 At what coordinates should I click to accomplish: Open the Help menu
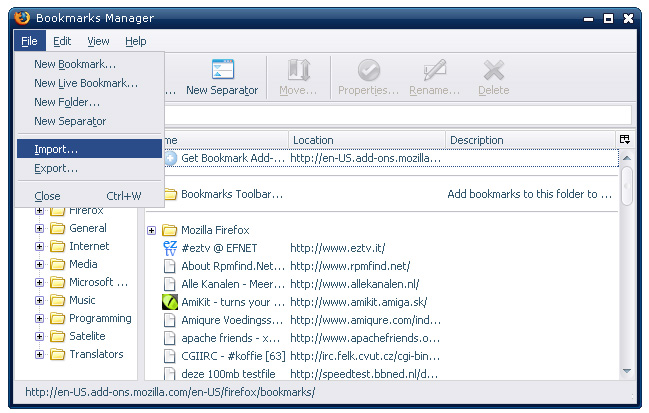(x=136, y=41)
